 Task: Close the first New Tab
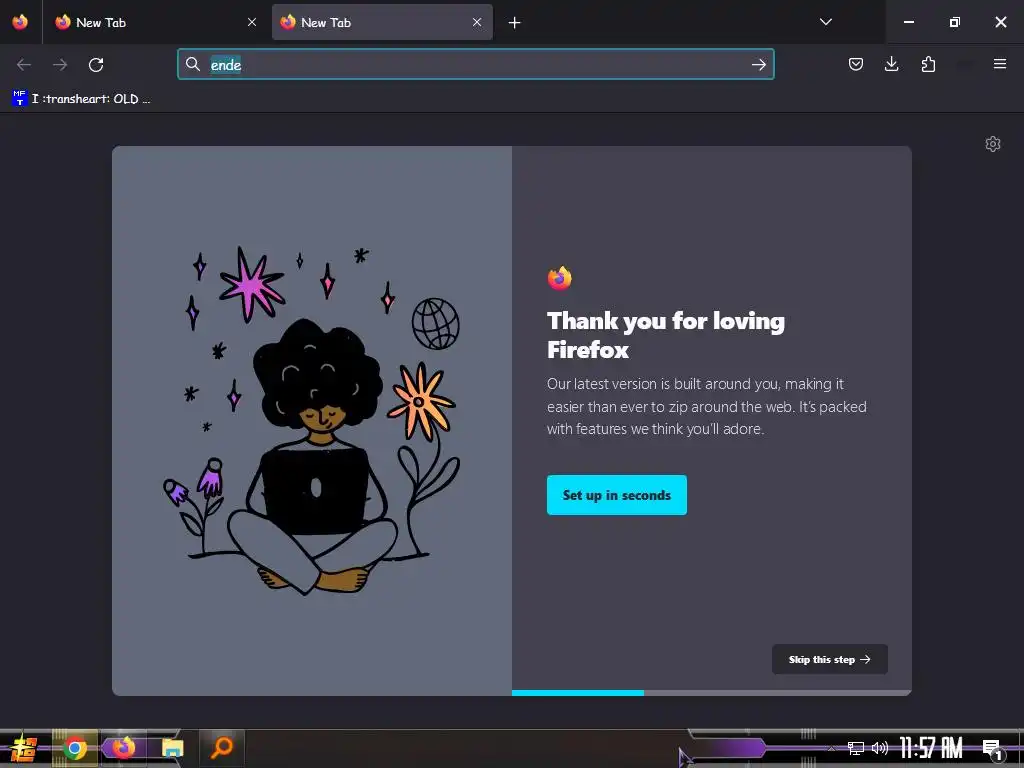click(x=252, y=22)
